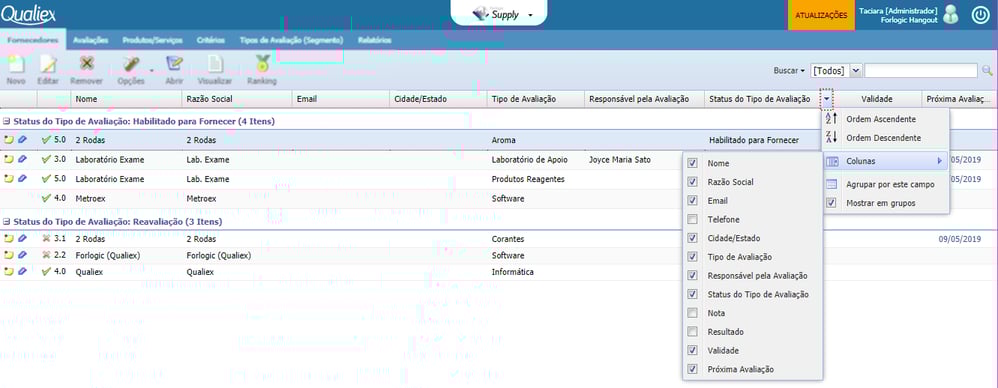Click the search text field
Viewport: 998px width, 388px height.
point(922,71)
